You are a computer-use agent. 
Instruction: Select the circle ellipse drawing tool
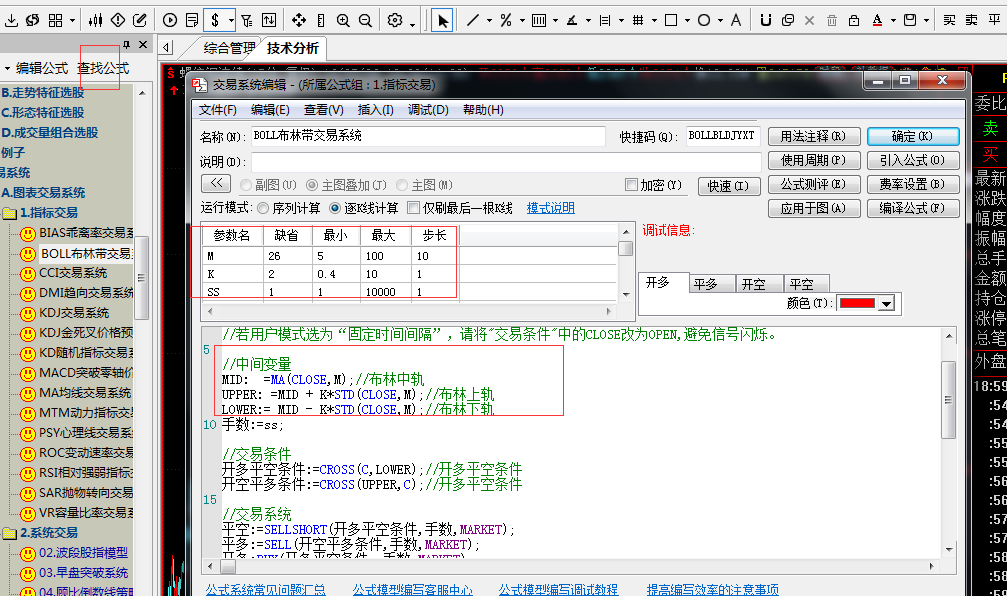704,21
